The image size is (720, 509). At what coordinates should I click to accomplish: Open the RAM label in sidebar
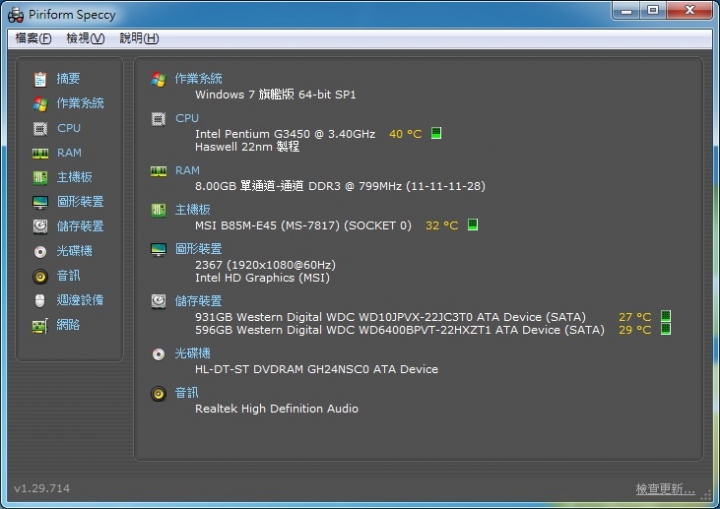(x=69, y=153)
